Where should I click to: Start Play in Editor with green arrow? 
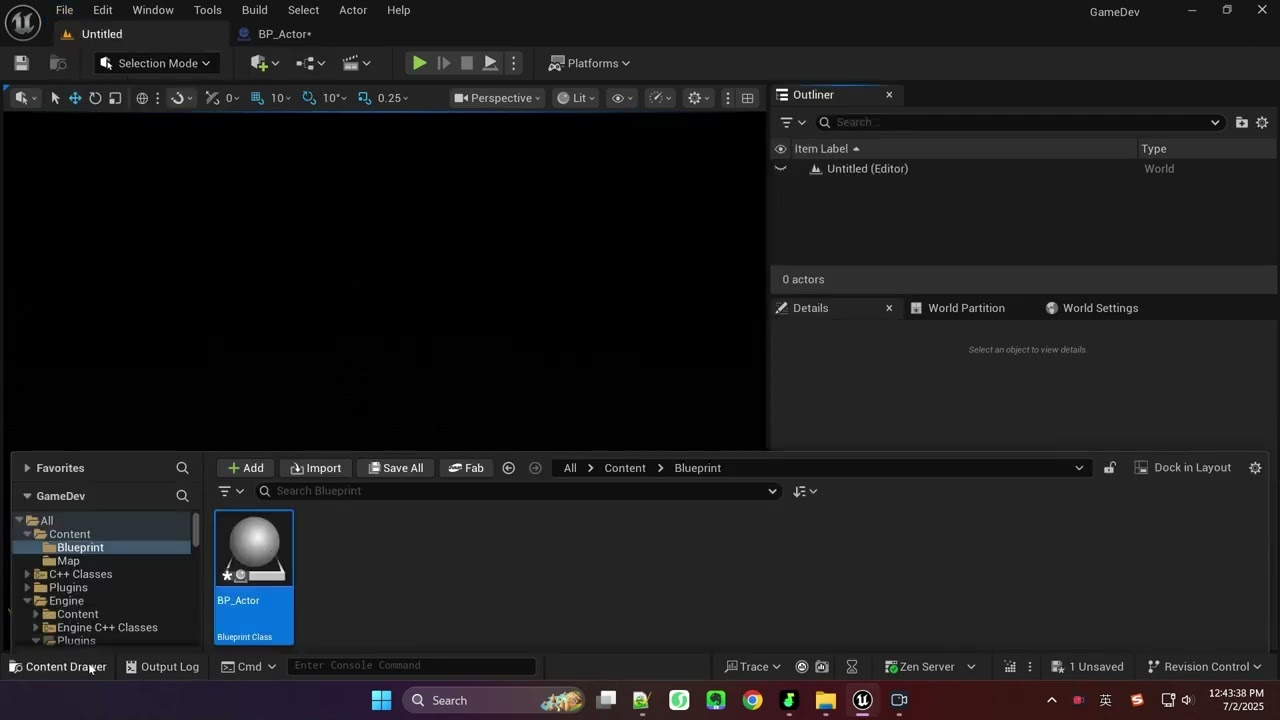pyautogui.click(x=419, y=63)
